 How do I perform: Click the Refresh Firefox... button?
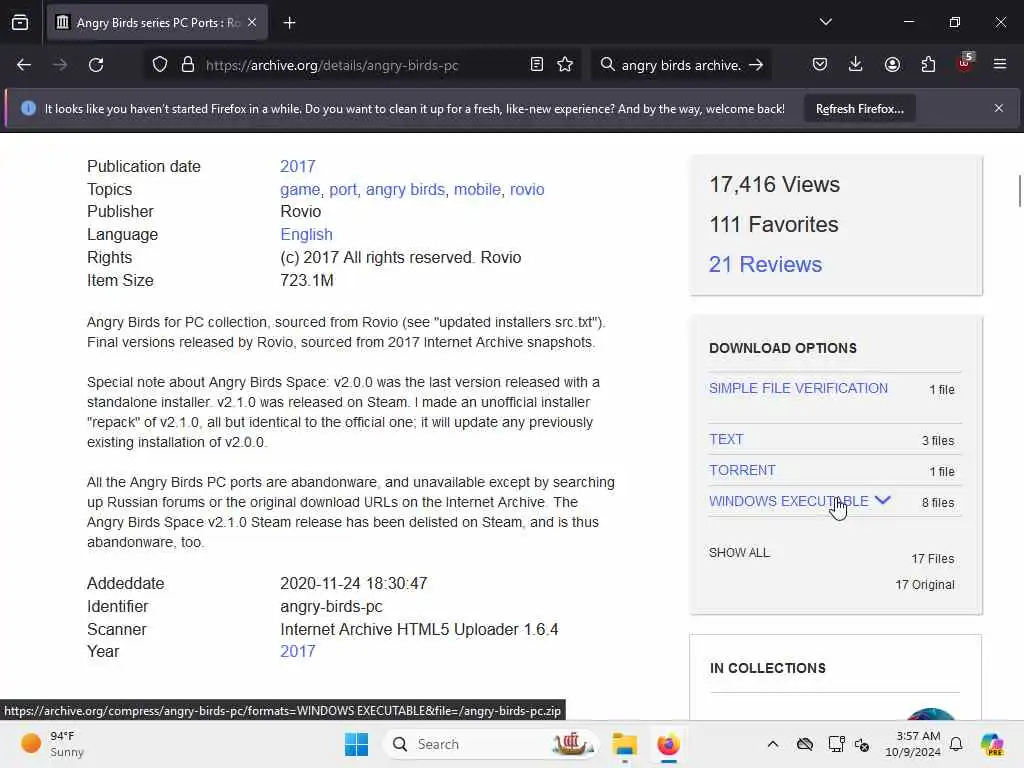click(859, 109)
